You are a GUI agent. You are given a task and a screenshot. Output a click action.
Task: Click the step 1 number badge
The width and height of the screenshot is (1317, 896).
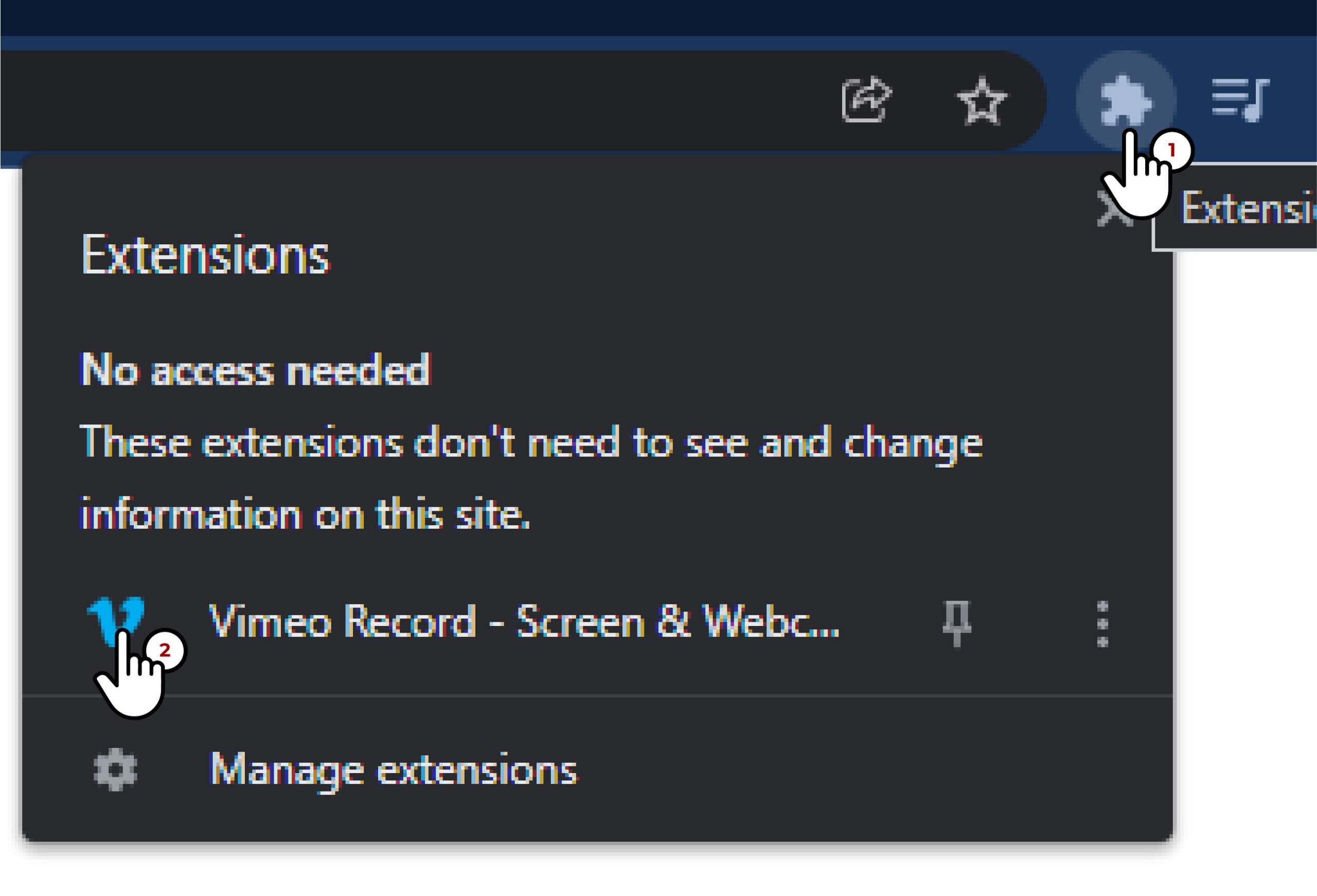pyautogui.click(x=1172, y=150)
